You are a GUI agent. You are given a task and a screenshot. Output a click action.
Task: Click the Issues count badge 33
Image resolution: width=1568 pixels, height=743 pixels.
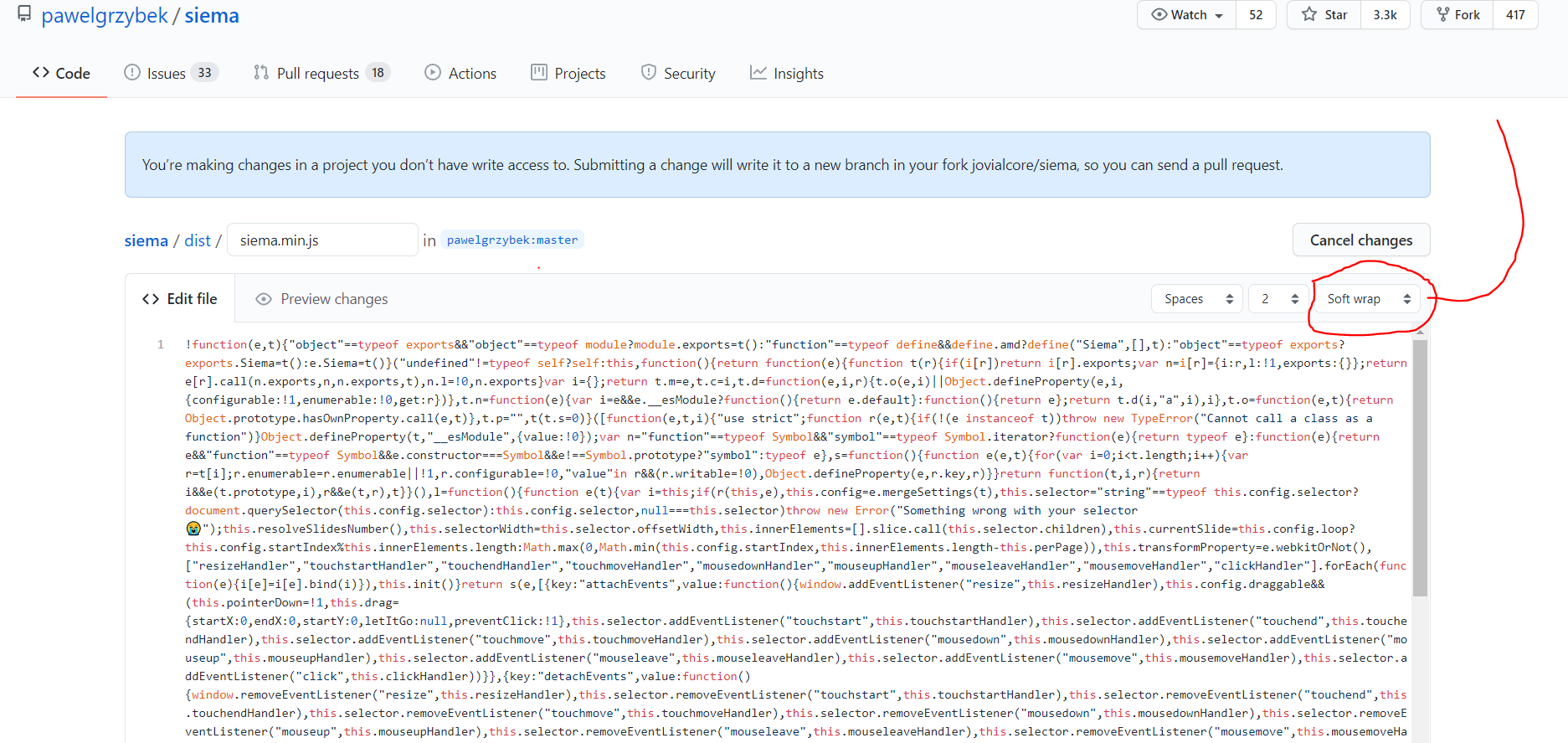pos(204,73)
